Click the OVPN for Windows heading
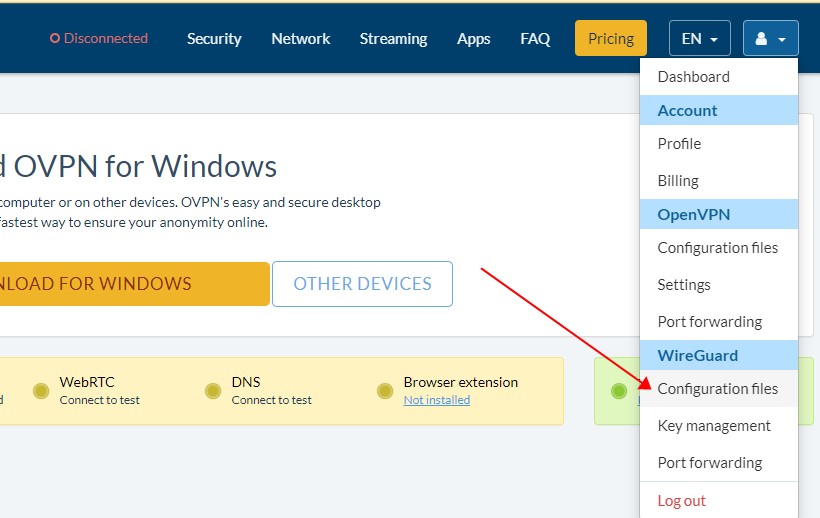Screen dimensions: 820x518 click(138, 167)
